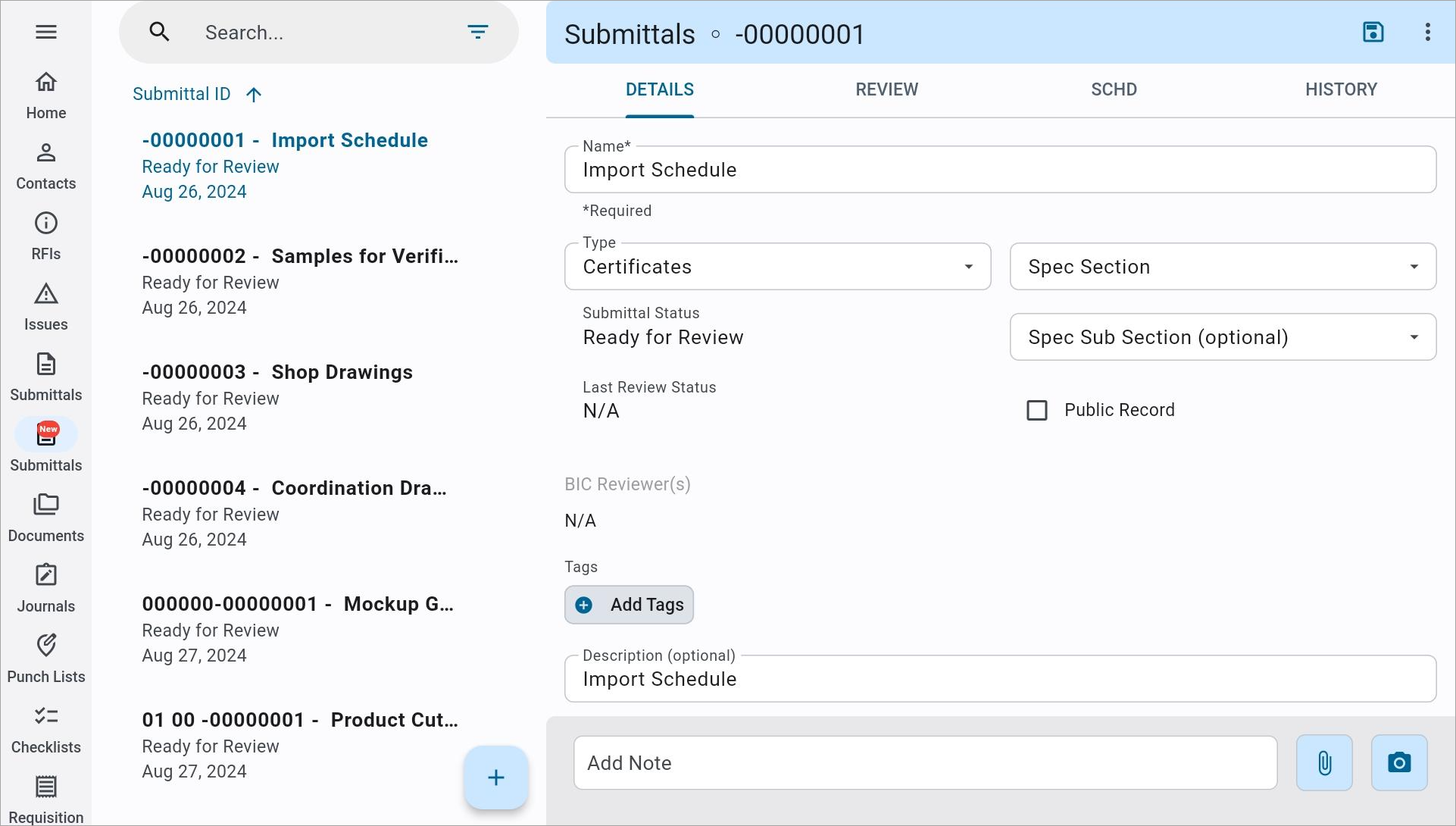Enable sorting by Submittal ID ascending
This screenshot has width=1456, height=826.
click(253, 94)
